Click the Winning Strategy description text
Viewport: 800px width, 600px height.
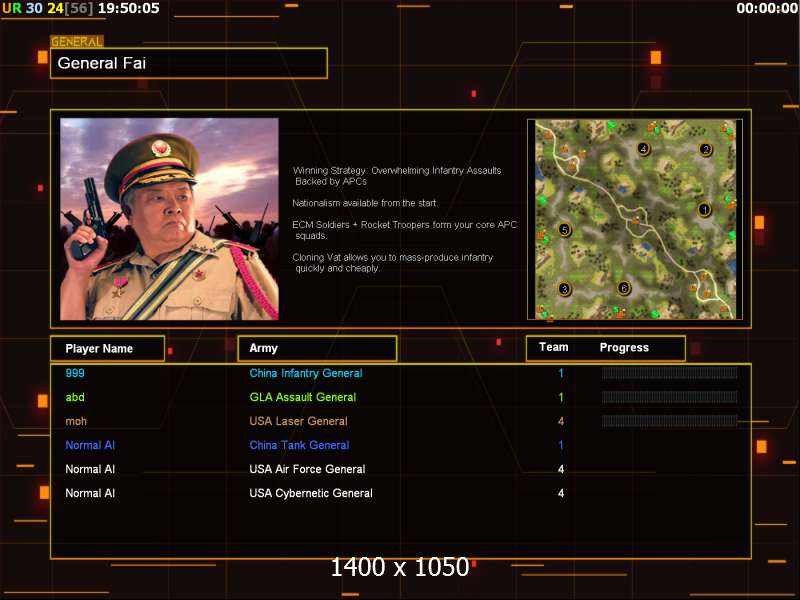(x=397, y=176)
